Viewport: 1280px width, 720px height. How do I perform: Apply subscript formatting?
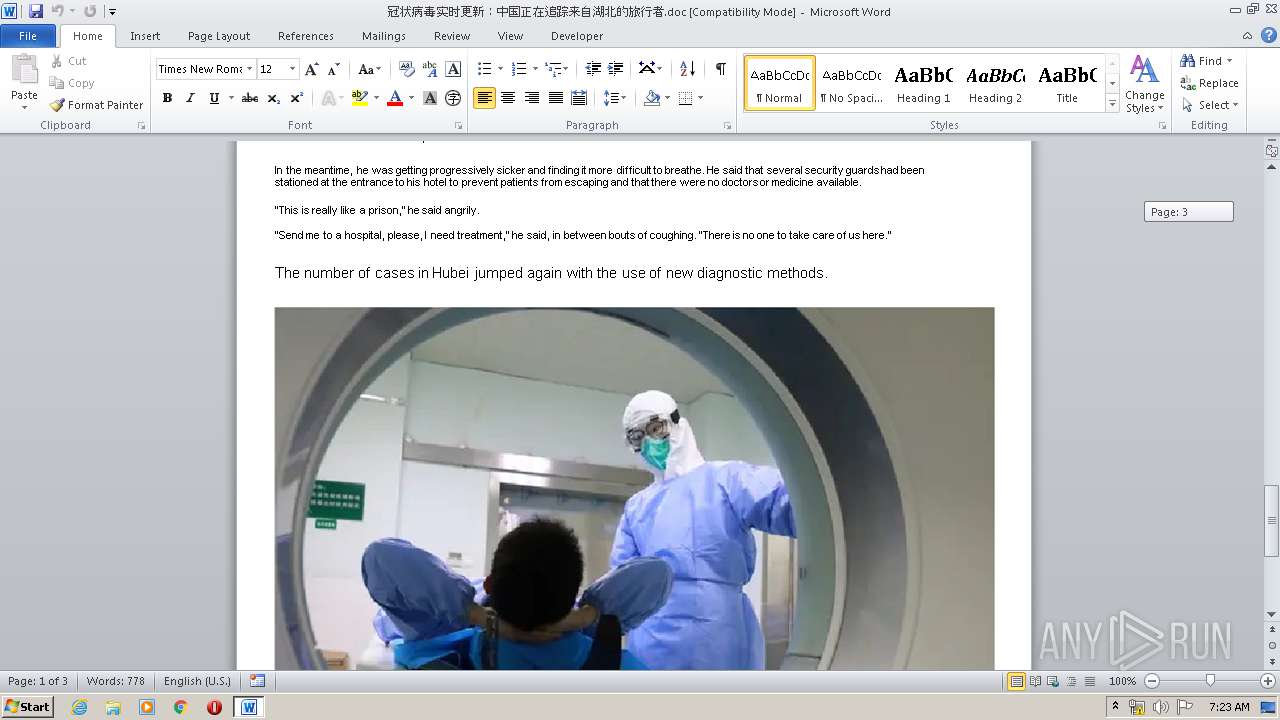pos(274,98)
